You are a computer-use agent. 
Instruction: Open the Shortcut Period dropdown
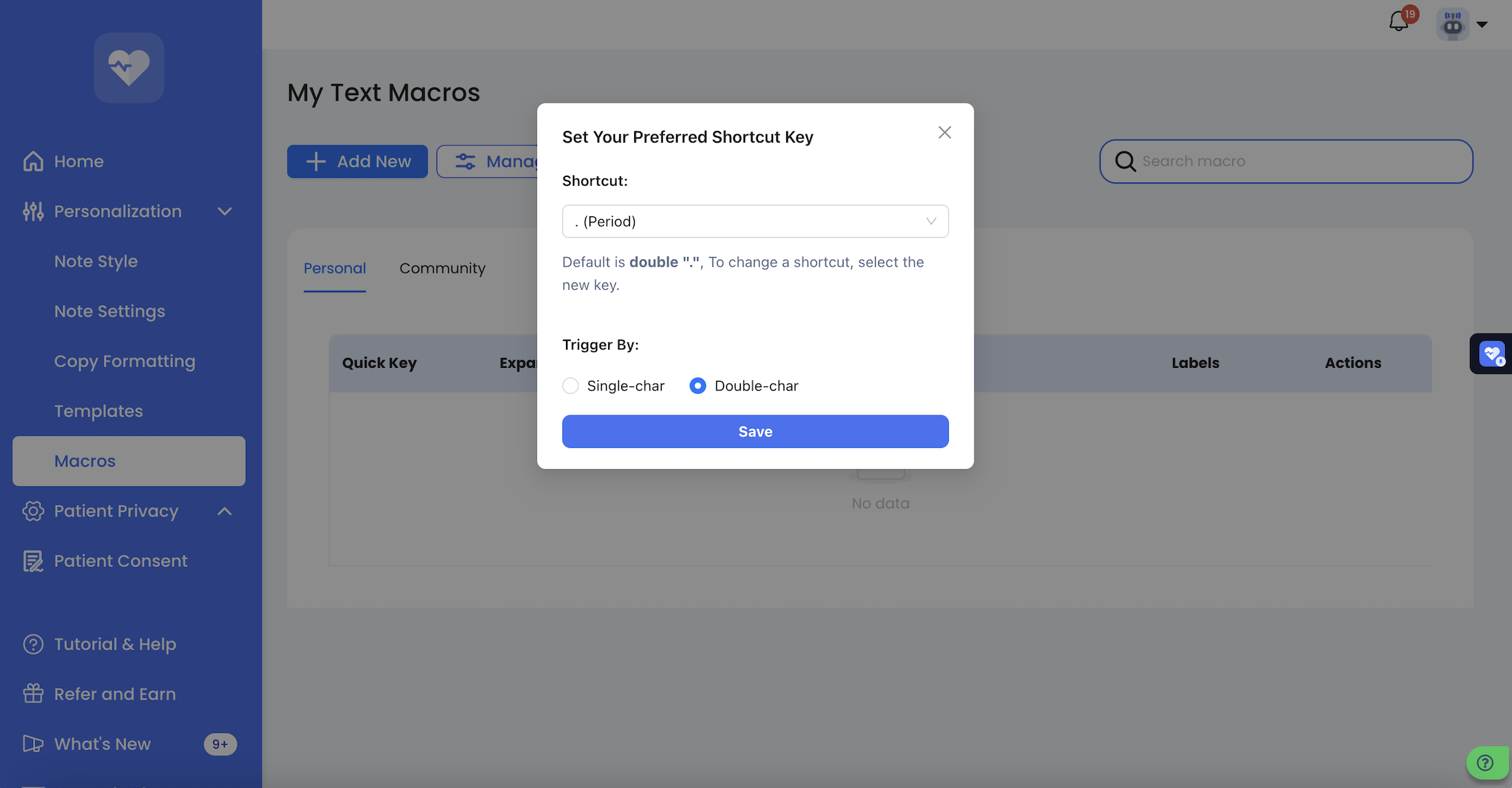tap(755, 221)
